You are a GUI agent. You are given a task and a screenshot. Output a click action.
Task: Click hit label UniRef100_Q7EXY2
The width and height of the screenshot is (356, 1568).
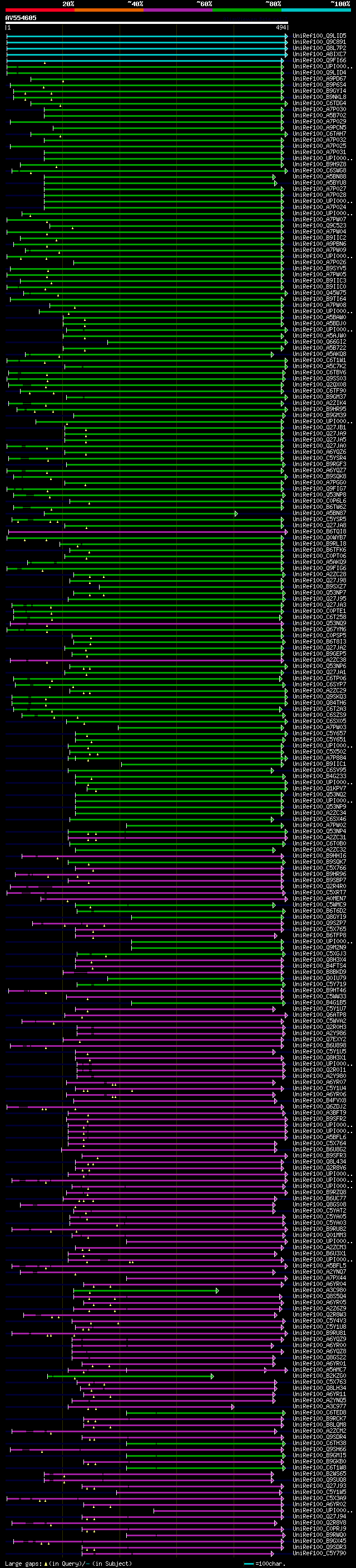coord(319,1039)
